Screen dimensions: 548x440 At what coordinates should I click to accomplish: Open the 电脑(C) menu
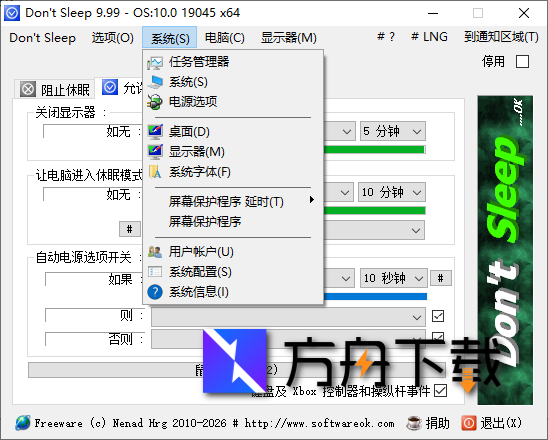224,37
